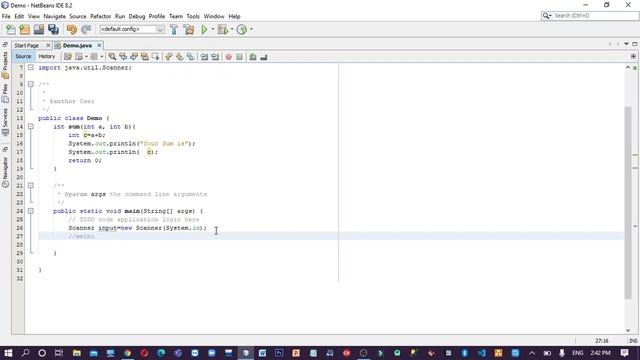
Task: Open Windows Start menu
Action: [8, 353]
